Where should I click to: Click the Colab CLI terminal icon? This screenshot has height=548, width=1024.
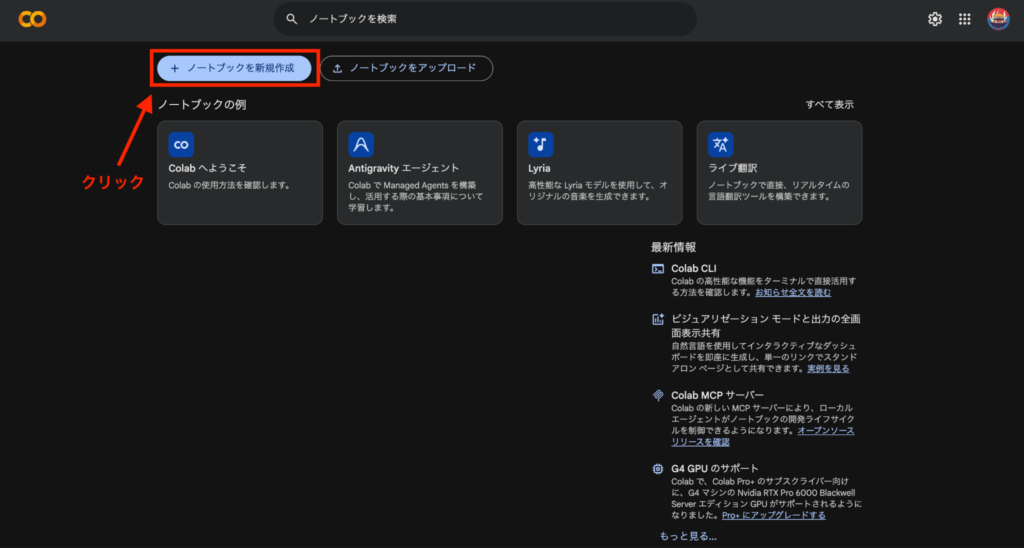(658, 268)
